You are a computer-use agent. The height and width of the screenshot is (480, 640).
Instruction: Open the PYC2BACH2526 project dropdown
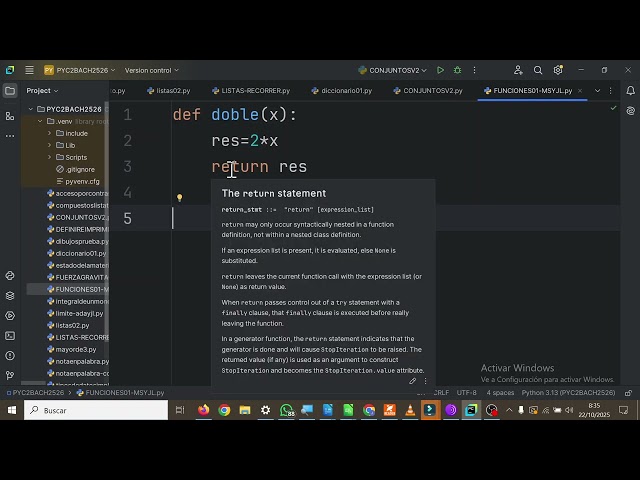click(x=80, y=70)
